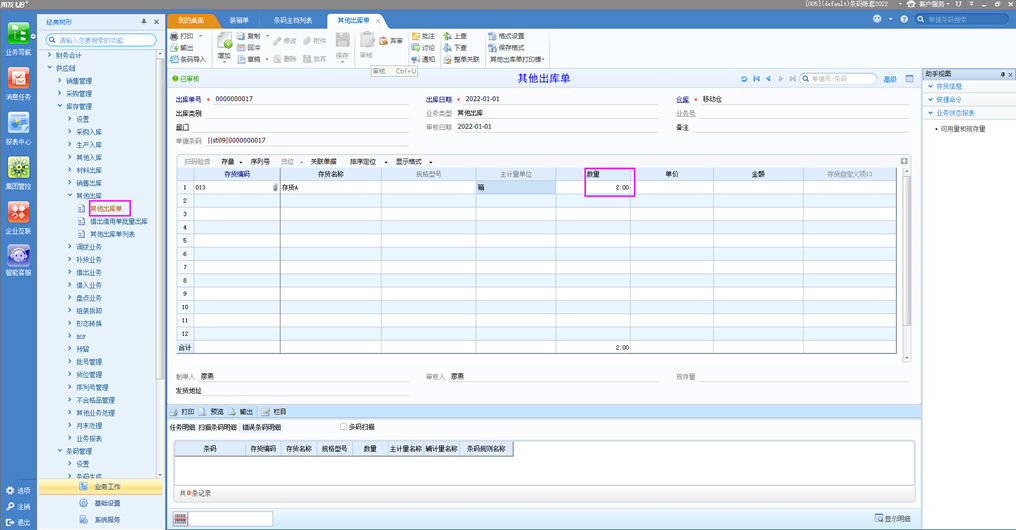
Task: Select the 扫描条码明细 tab
Action: pos(218,428)
